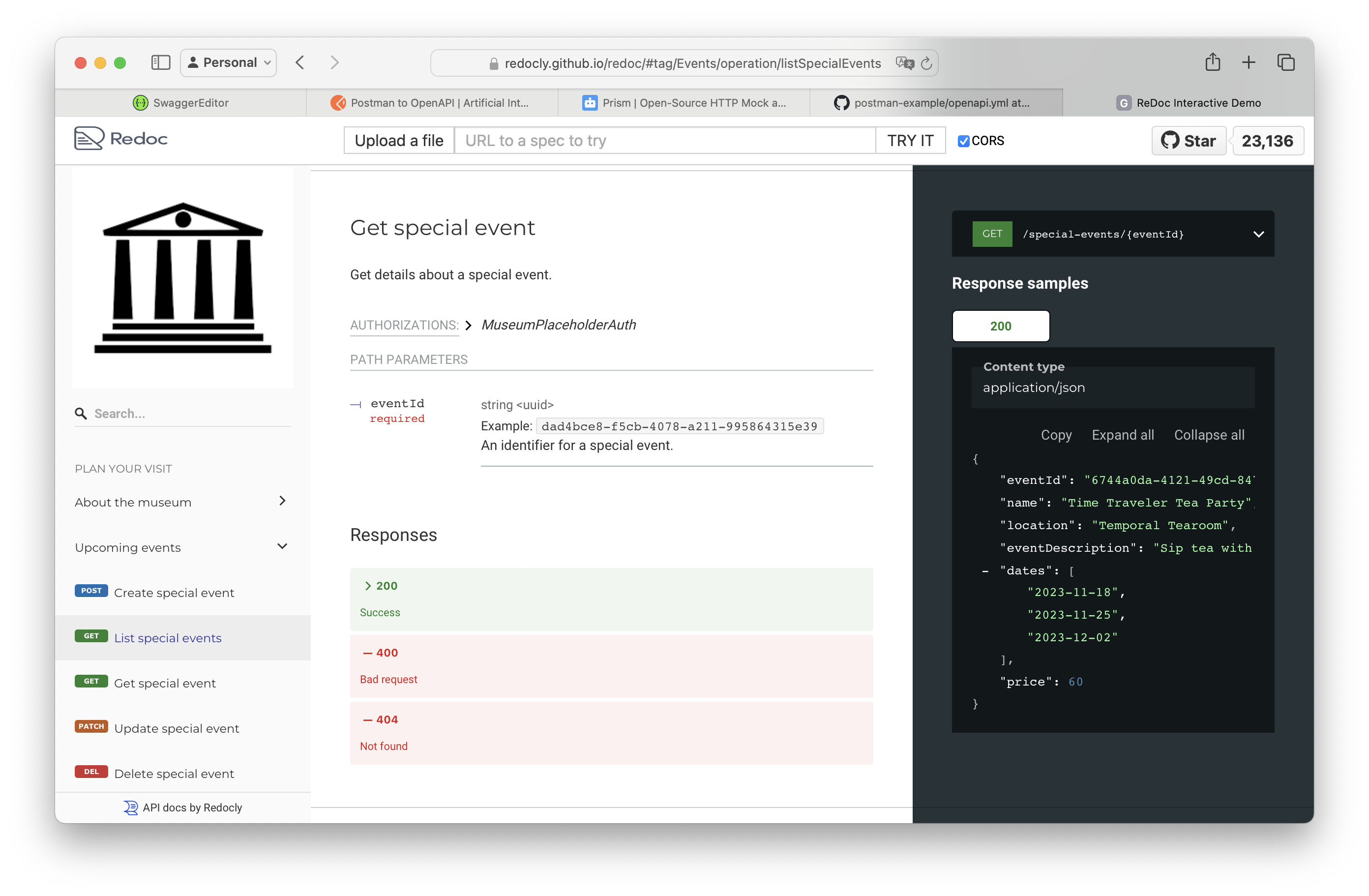This screenshot has height=896, width=1369.
Task: Click the Redoc logo icon
Action: click(89, 138)
